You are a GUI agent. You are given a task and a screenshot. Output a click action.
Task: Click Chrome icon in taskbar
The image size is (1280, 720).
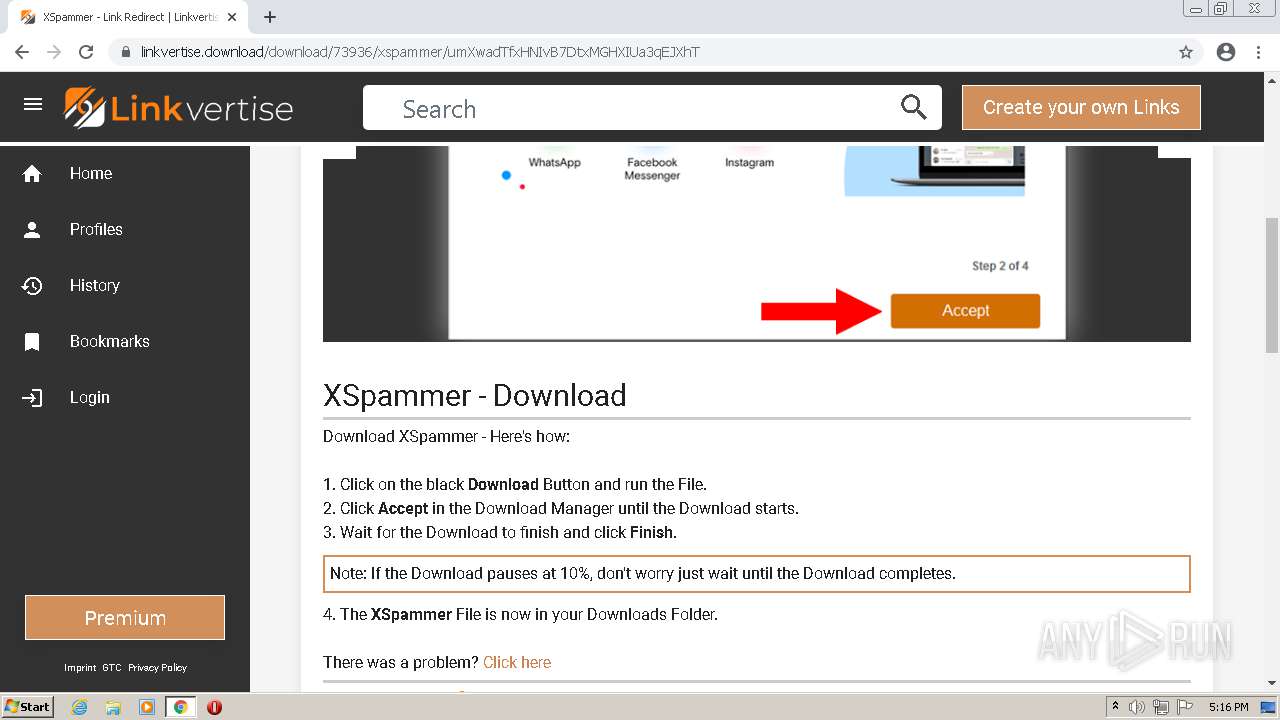tap(180, 707)
